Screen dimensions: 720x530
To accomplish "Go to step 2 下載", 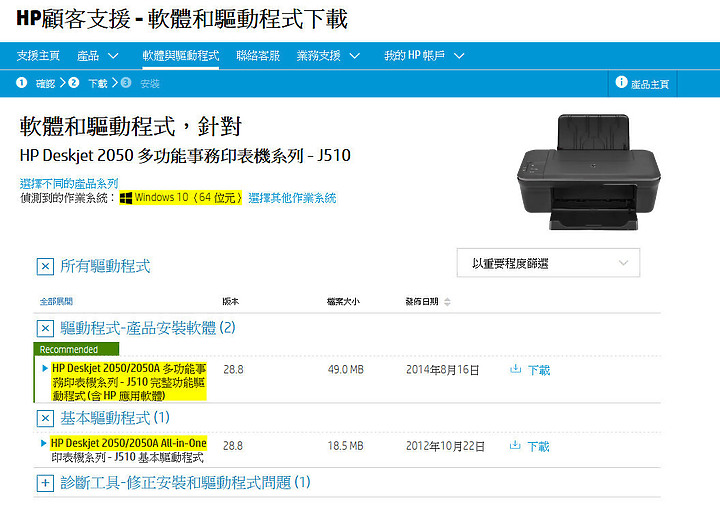I will pos(88,83).
